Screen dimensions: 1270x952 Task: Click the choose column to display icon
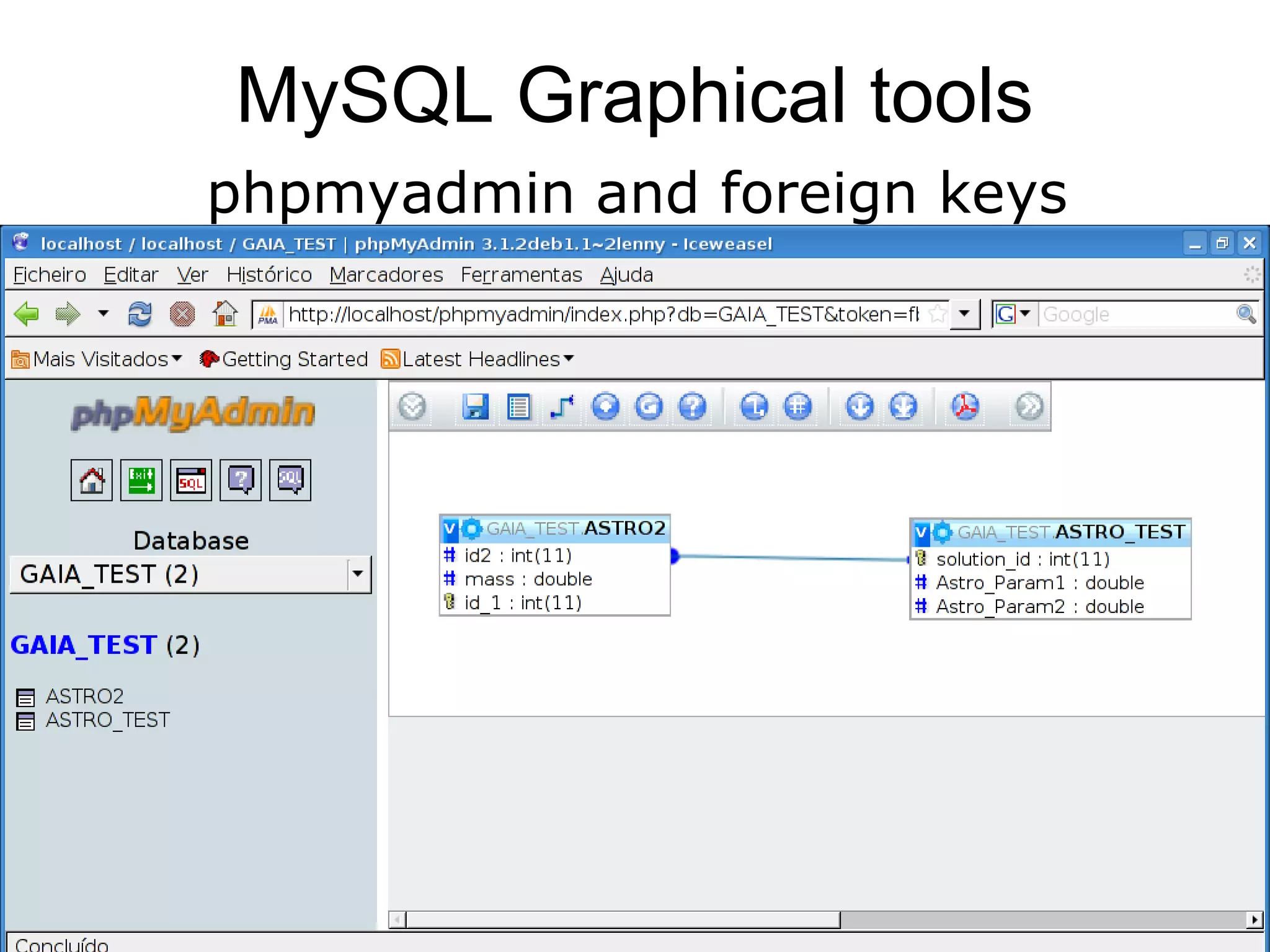[x=606, y=407]
